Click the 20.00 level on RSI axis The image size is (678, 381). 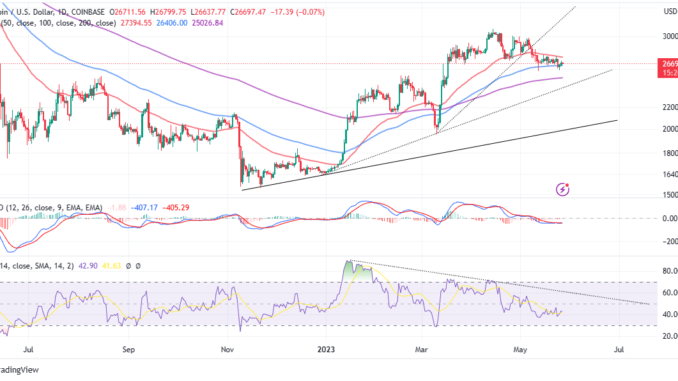pos(670,336)
